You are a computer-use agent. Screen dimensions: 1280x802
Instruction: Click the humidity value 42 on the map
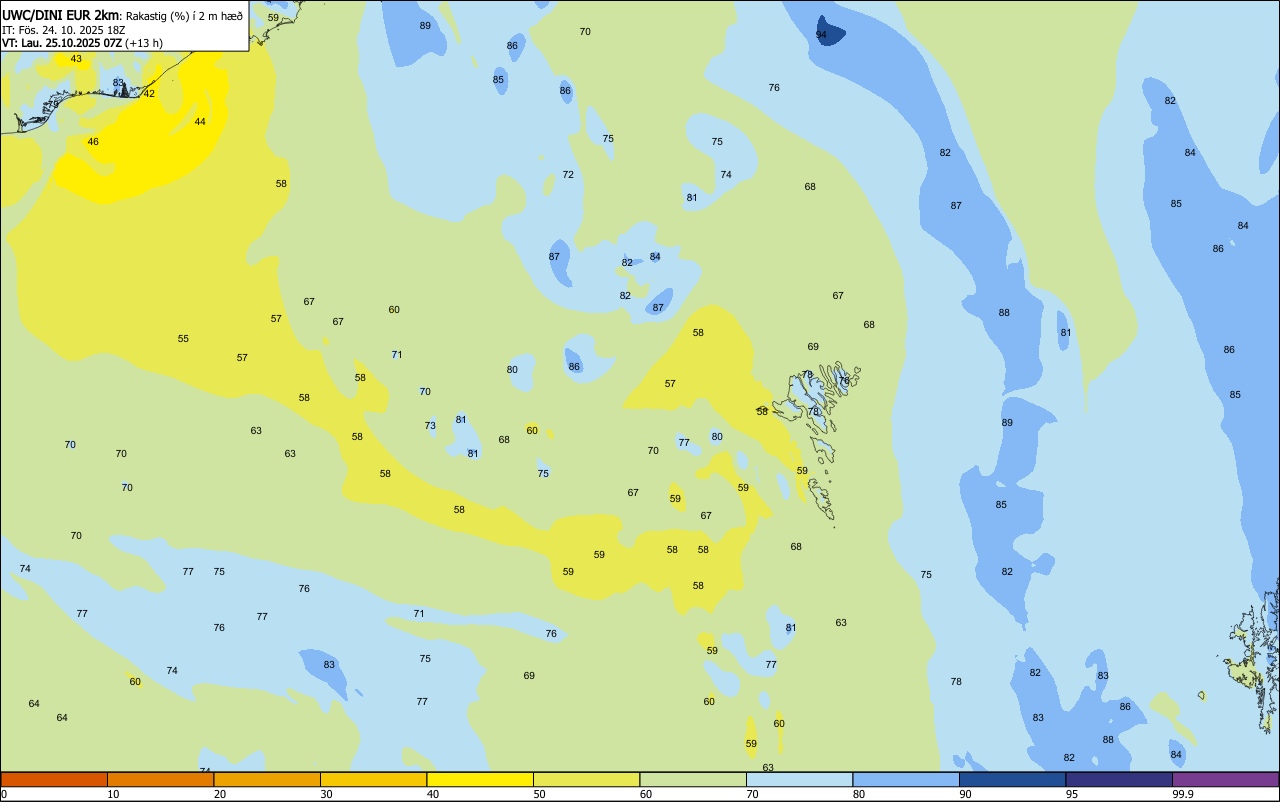(149, 93)
